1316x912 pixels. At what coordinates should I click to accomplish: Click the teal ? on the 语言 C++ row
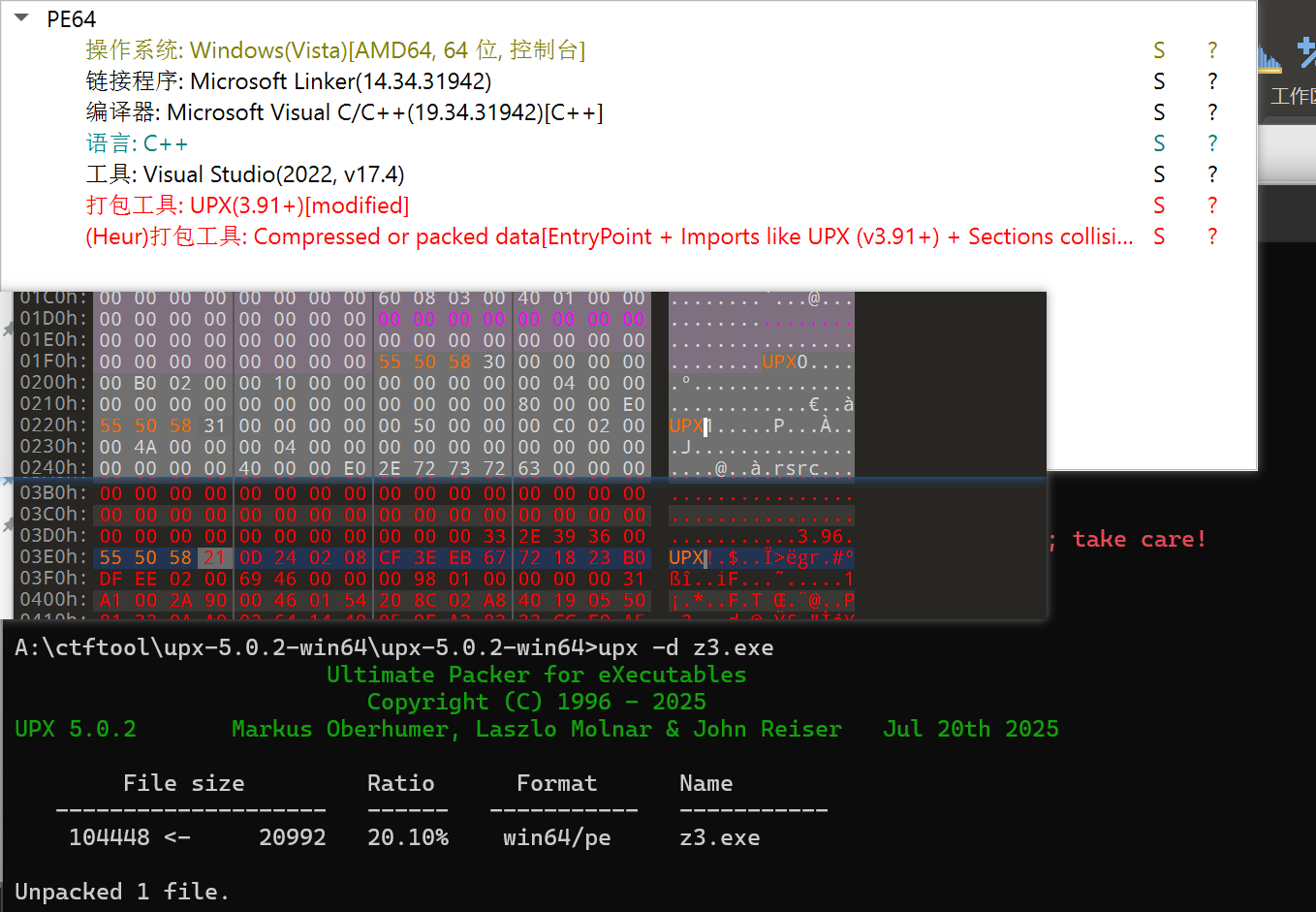tap(1212, 143)
